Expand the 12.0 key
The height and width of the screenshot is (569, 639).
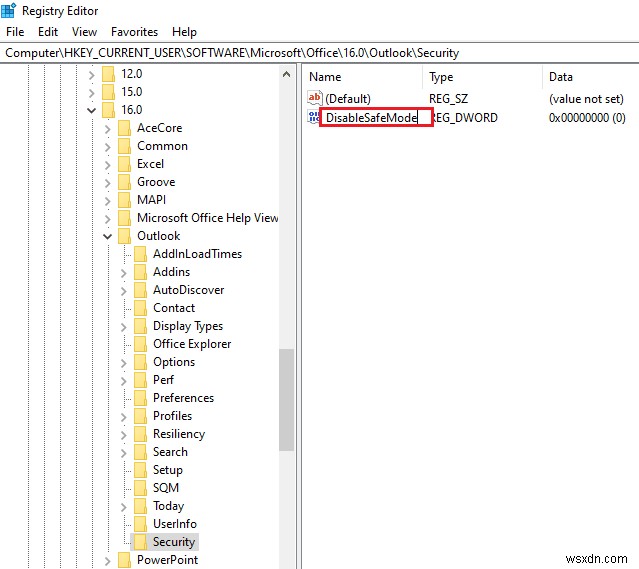pyautogui.click(x=92, y=75)
